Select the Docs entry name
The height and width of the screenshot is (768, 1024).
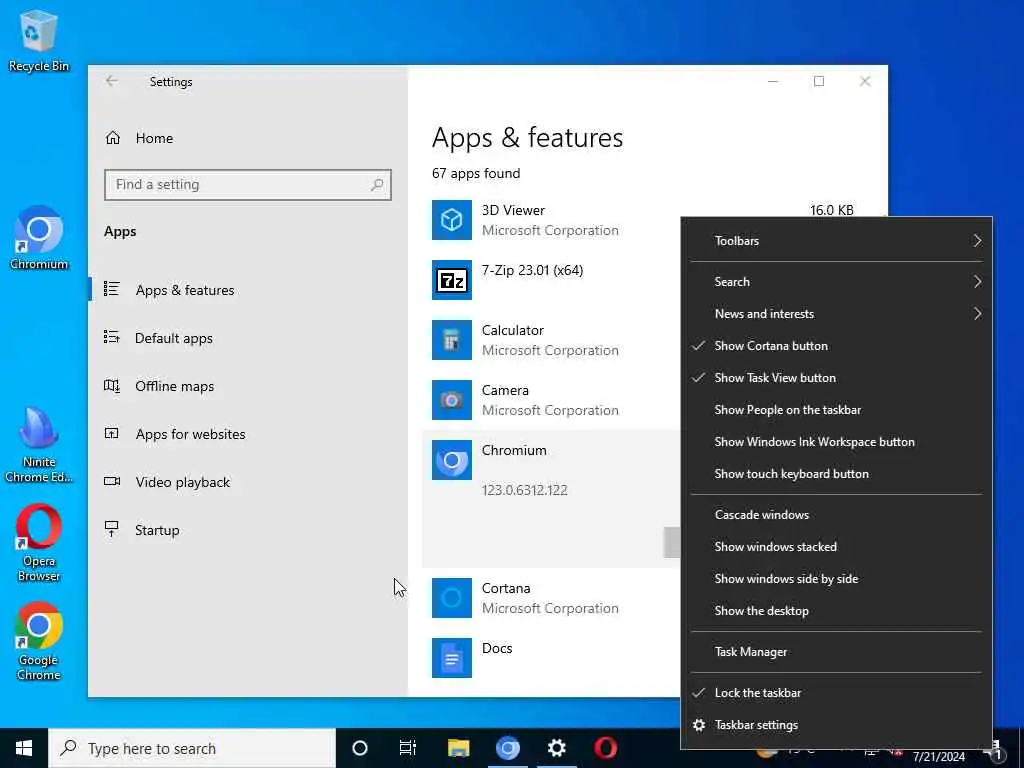(497, 648)
